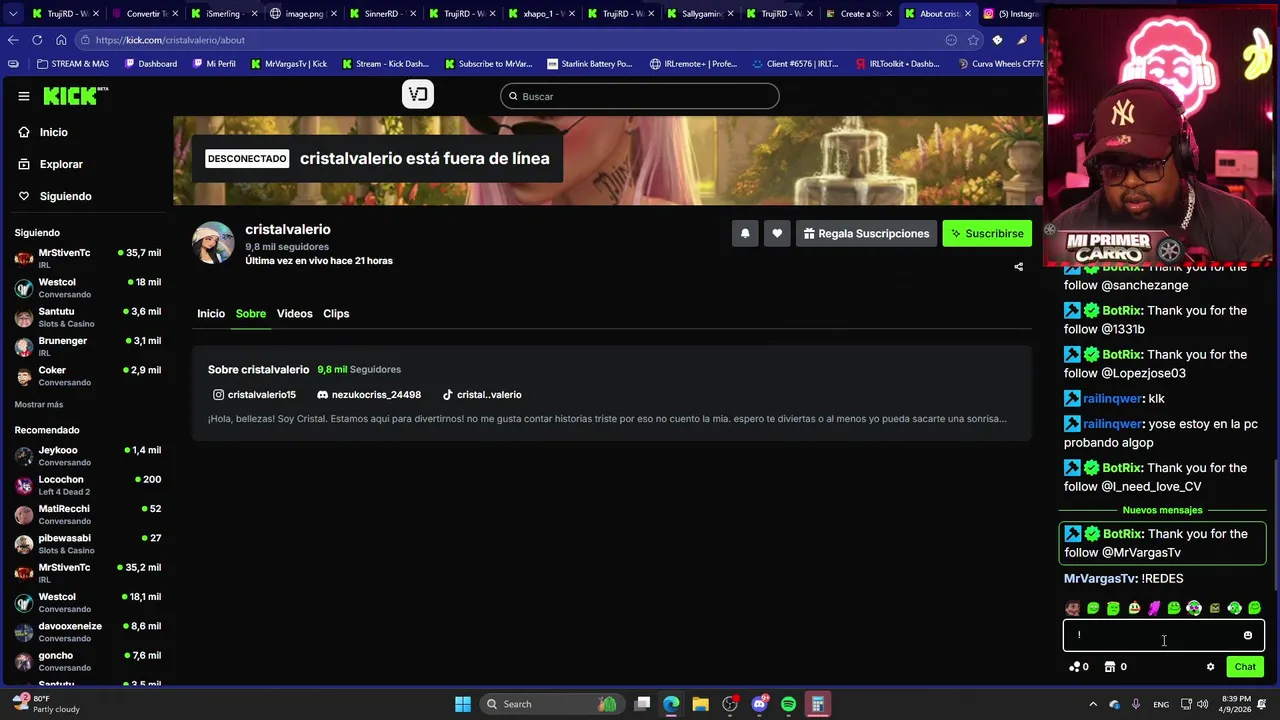The height and width of the screenshot is (720, 1280).
Task: Expand the followed list with Mostrar más
Action: coord(39,405)
